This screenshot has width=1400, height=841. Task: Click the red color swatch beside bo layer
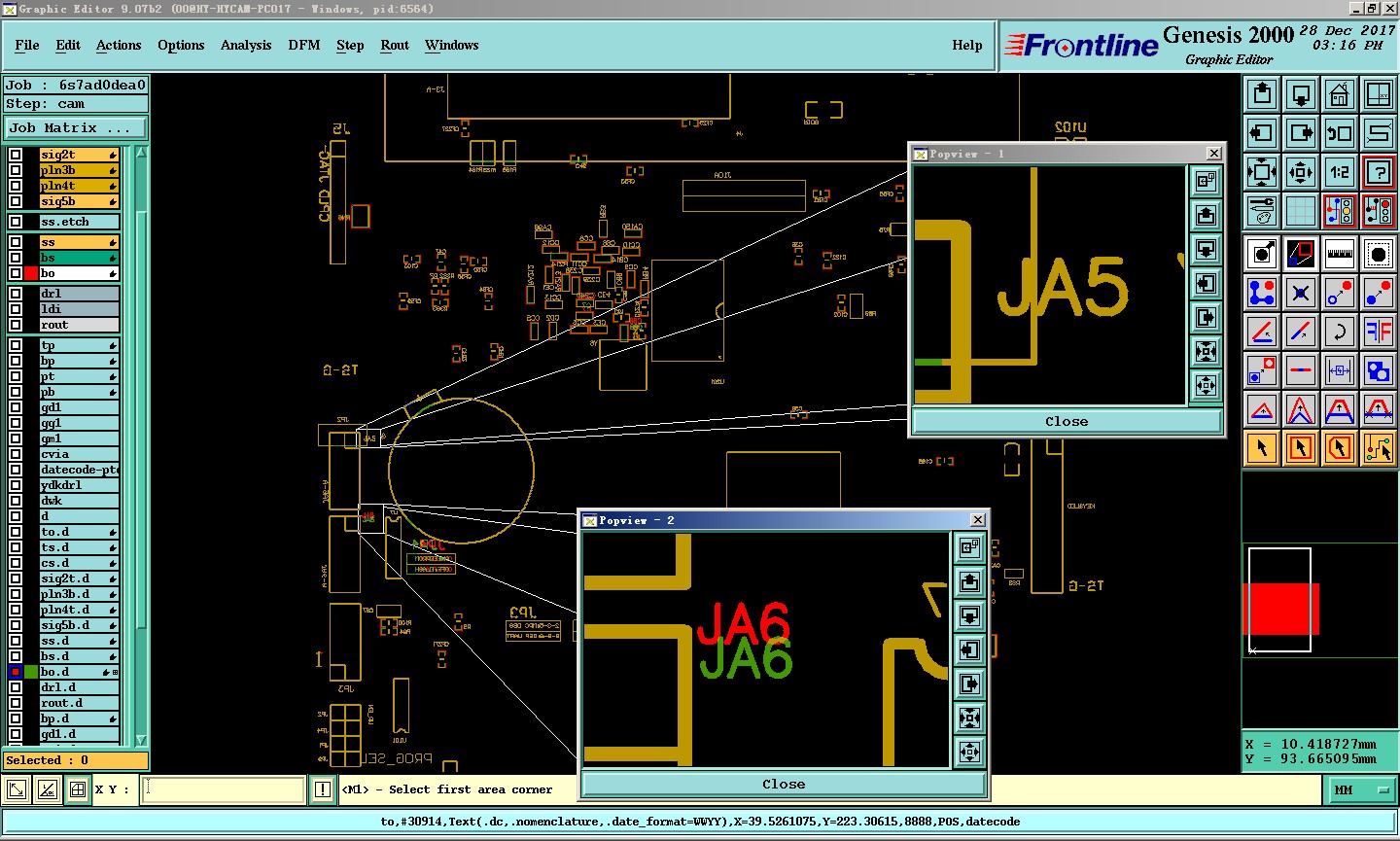click(31, 273)
